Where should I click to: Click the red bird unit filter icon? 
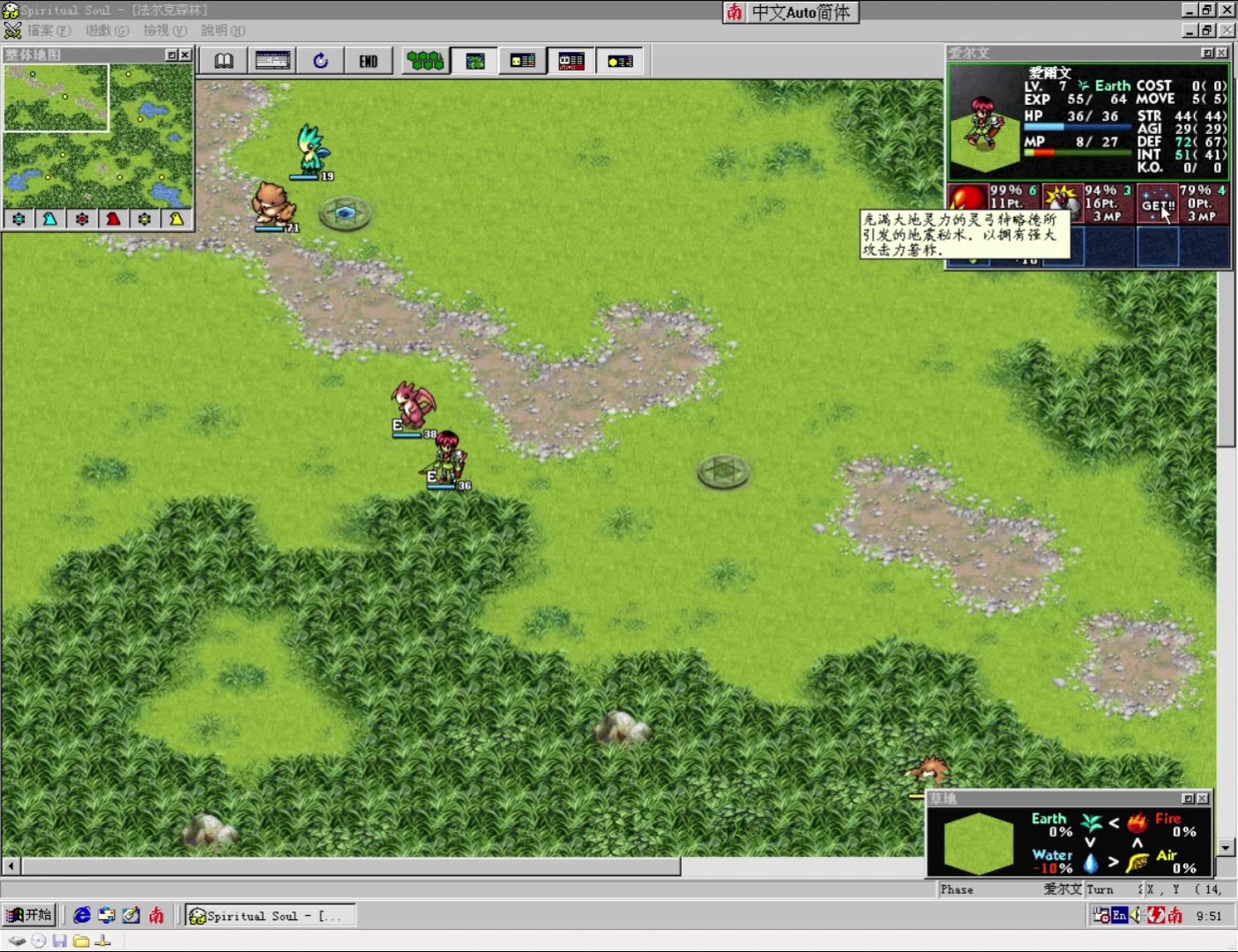click(113, 219)
